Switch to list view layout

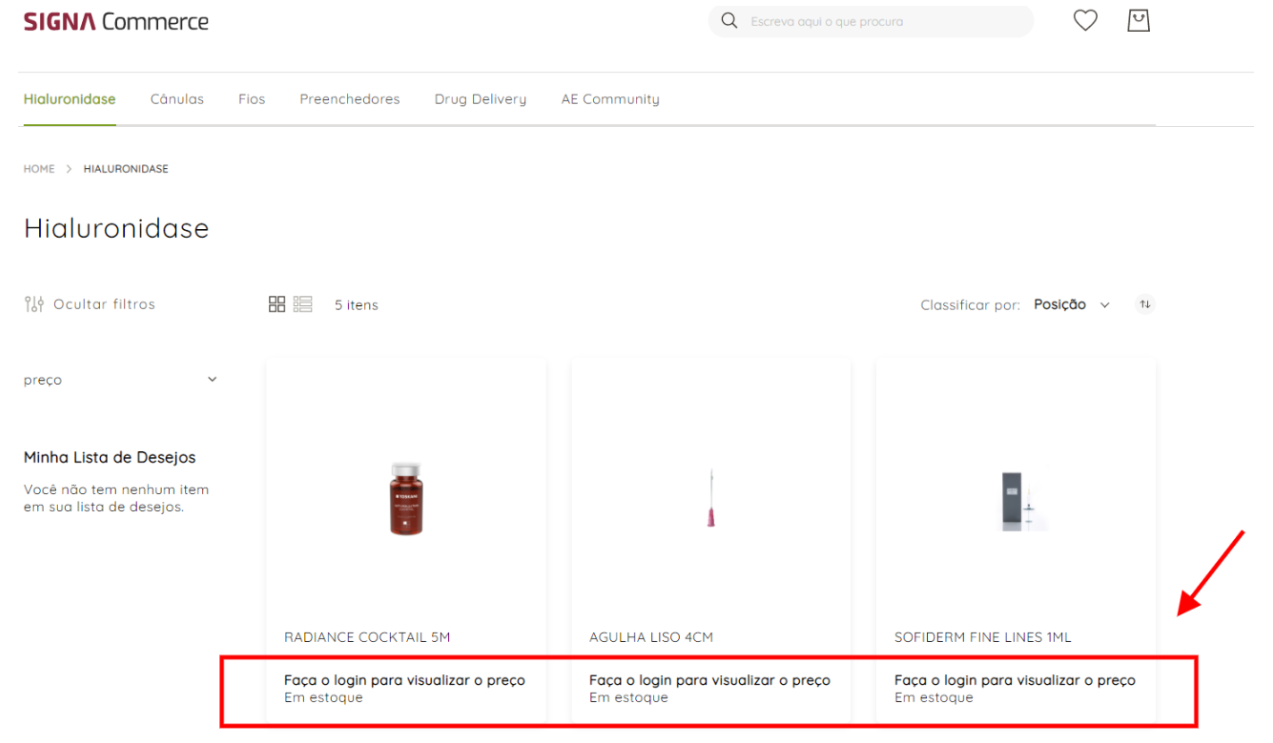(303, 304)
